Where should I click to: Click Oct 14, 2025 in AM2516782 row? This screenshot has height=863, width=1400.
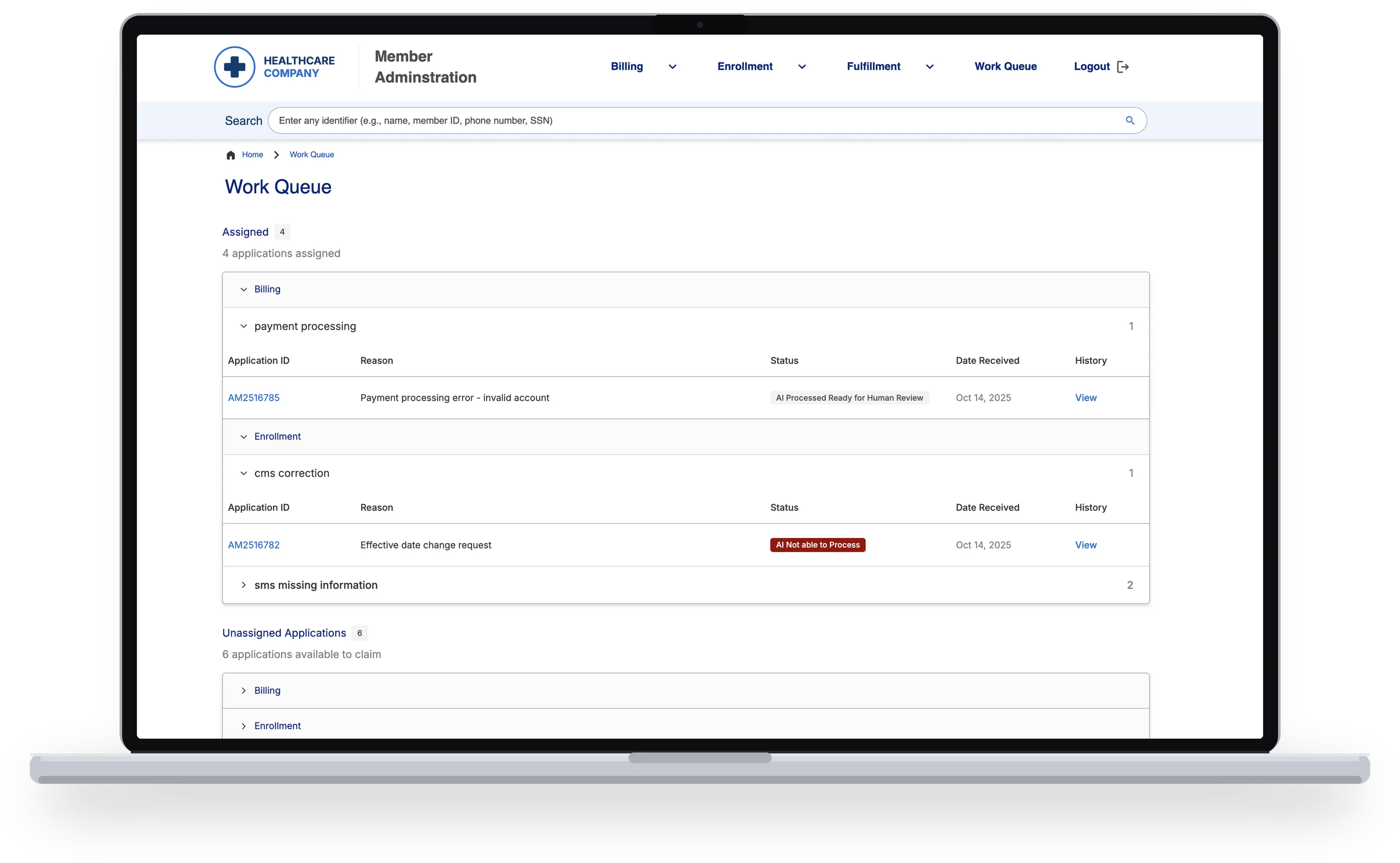click(983, 545)
